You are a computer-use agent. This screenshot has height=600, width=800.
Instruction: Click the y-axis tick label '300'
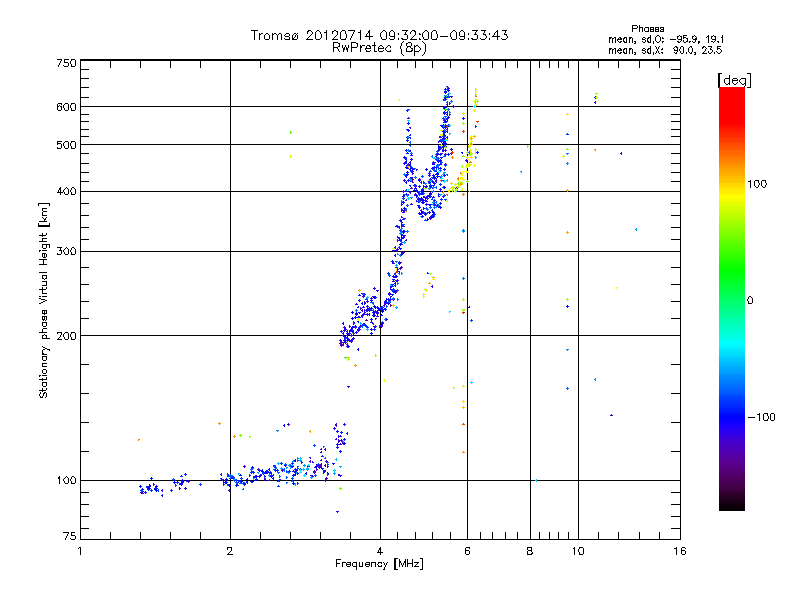[x=66, y=251]
